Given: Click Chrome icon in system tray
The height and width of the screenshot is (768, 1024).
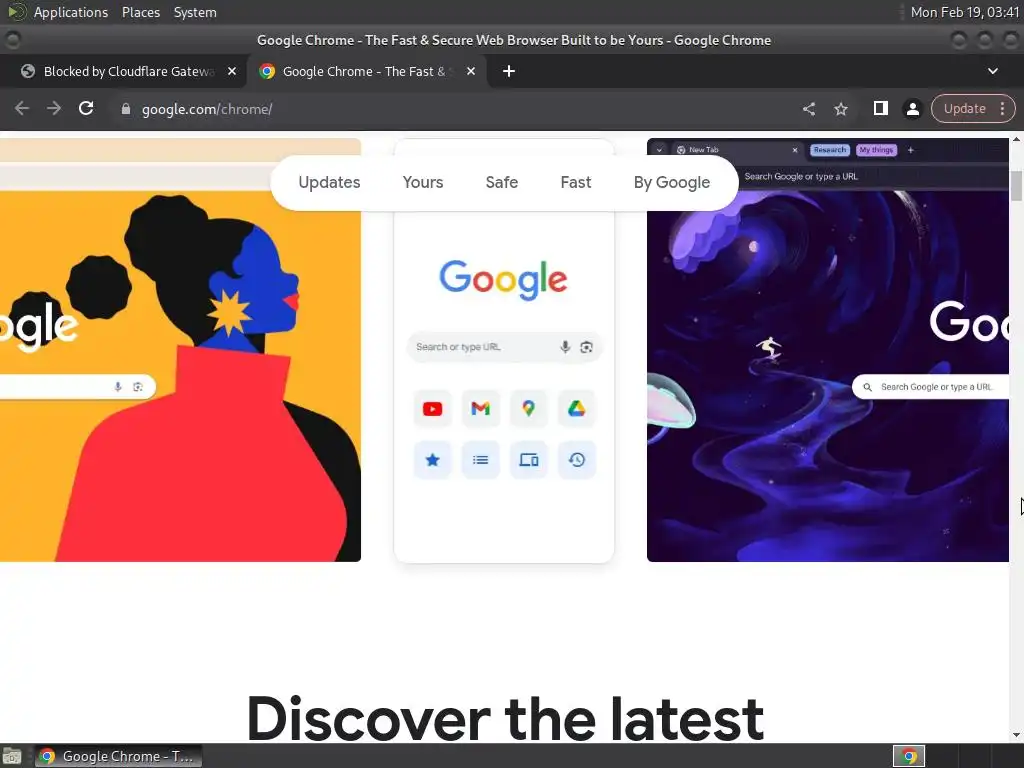Looking at the screenshot, I should [909, 756].
